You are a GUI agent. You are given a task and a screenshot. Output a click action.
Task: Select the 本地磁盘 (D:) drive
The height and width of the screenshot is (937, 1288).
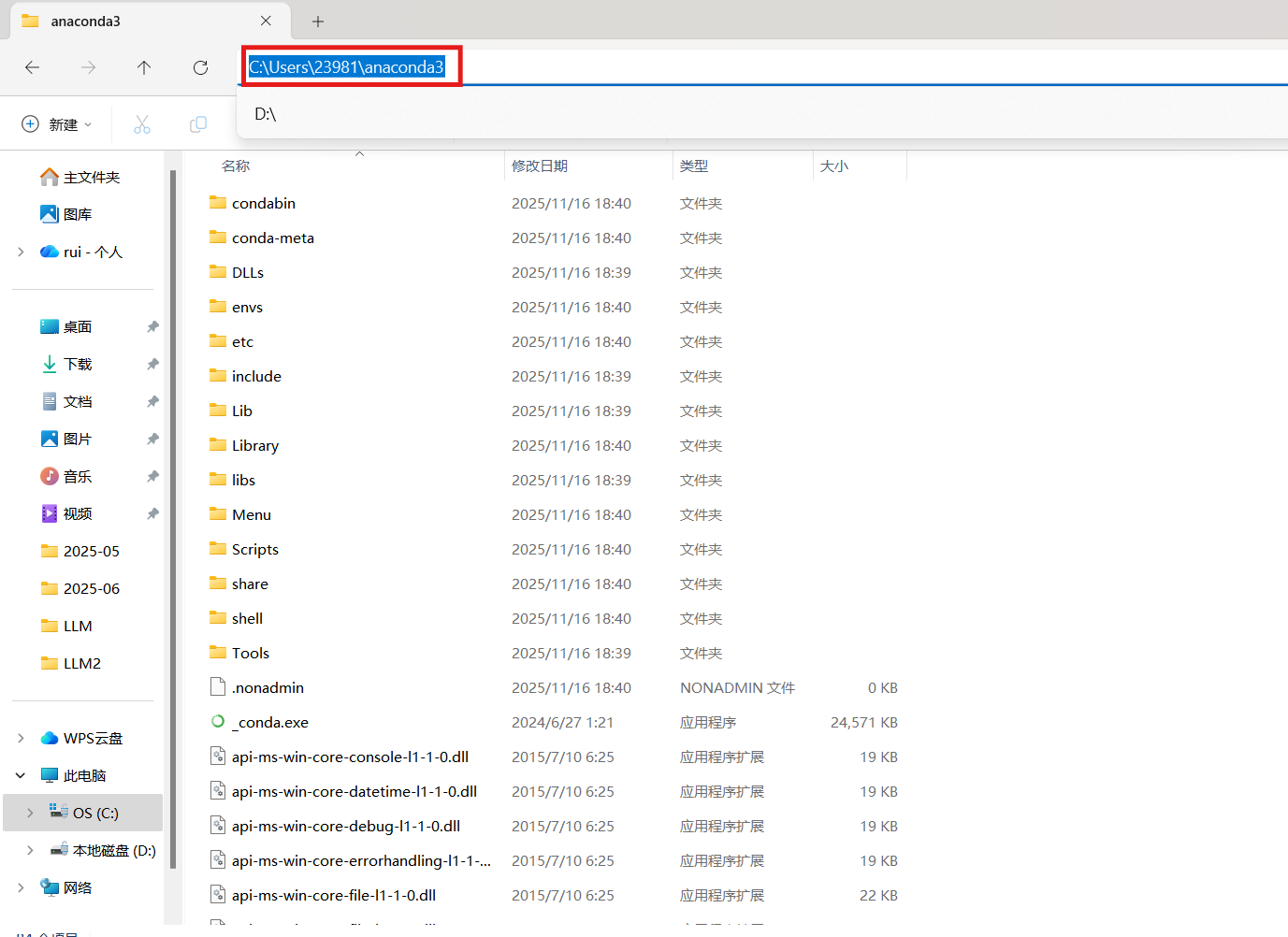(103, 850)
